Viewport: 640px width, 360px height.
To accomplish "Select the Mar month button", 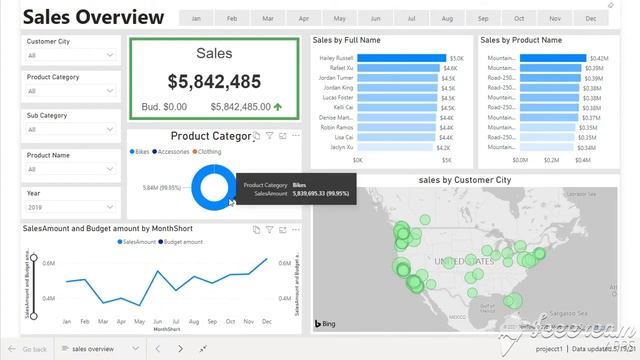I will 268,18.
